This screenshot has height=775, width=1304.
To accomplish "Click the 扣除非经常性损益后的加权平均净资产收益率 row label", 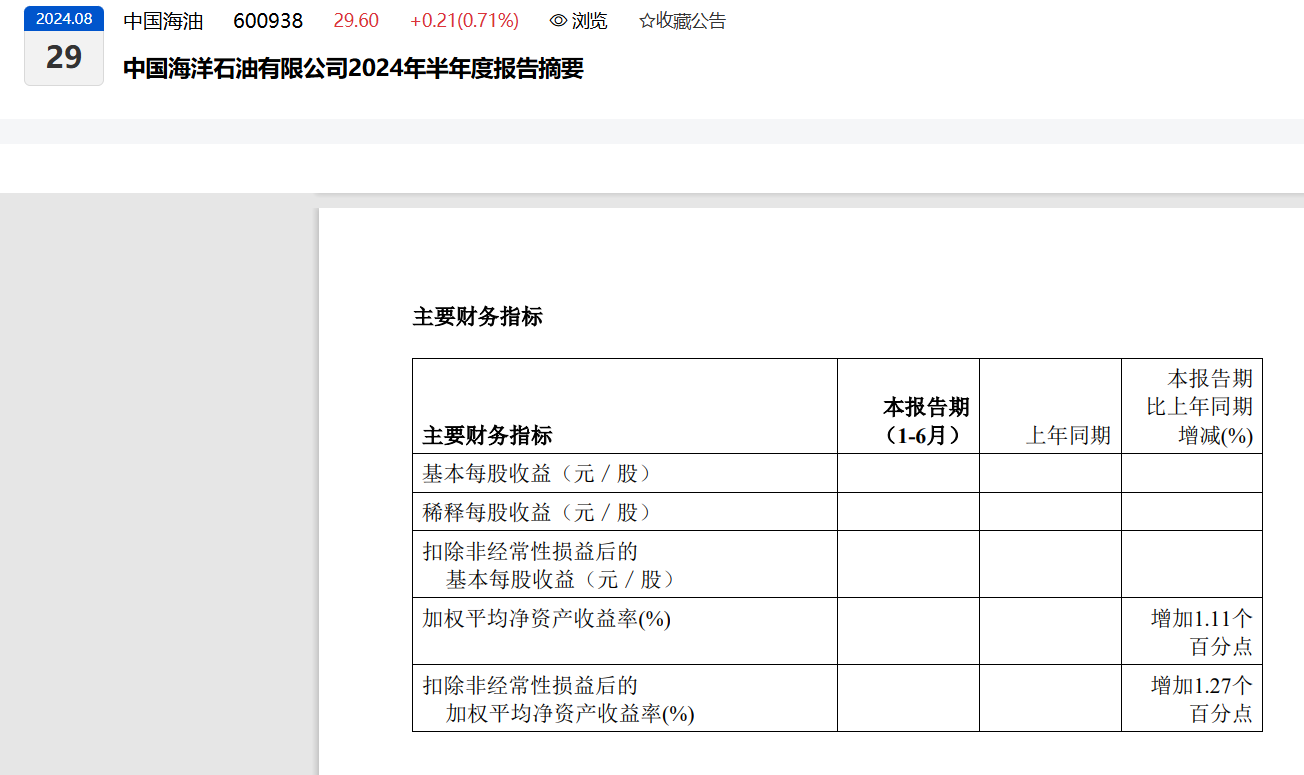I will (559, 700).
